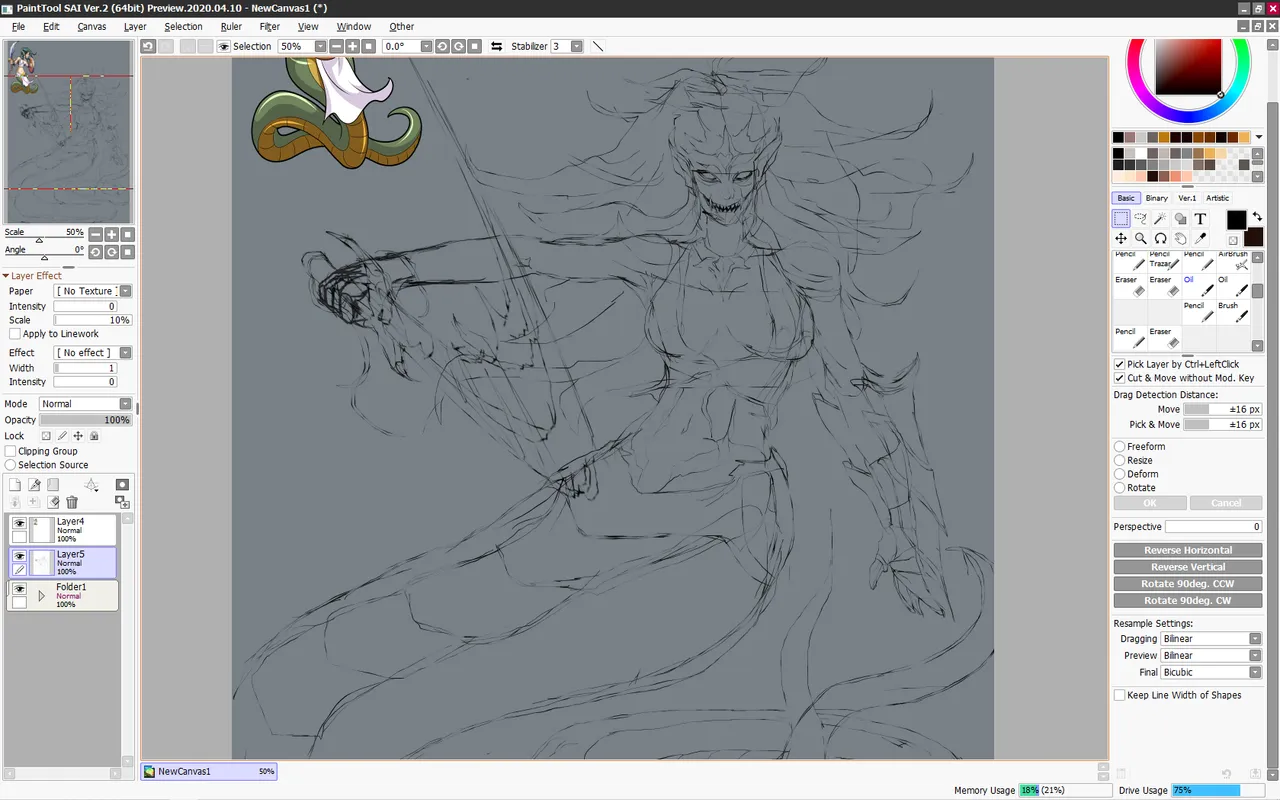Zoom out with toolbar minus button
This screenshot has width=1280, height=800.
(337, 46)
